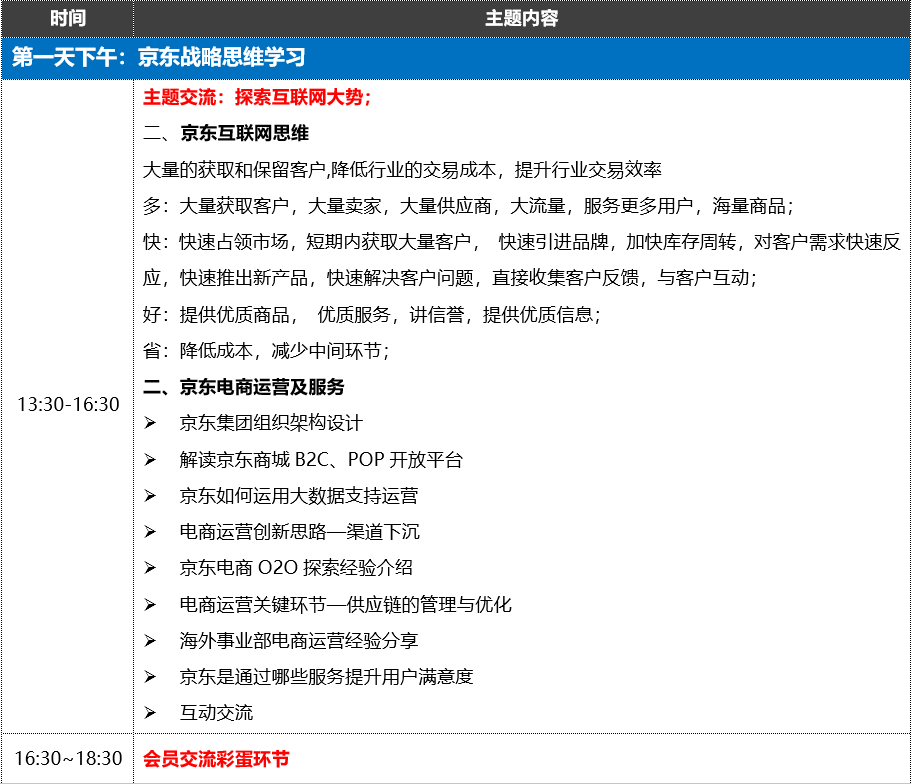Click bullet 京东电商 O2O 探索经验介绍

(296, 568)
